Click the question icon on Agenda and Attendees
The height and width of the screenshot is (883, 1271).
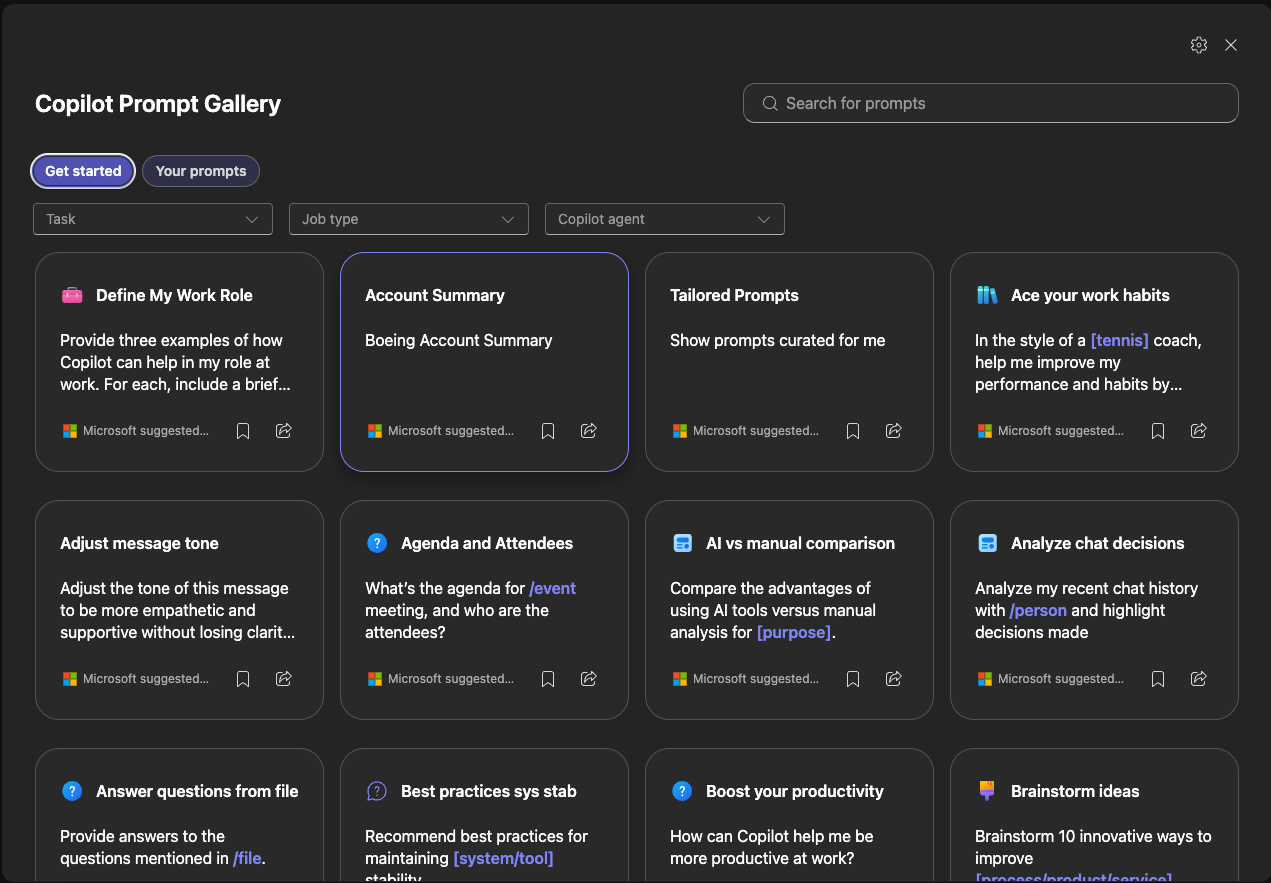tap(377, 543)
